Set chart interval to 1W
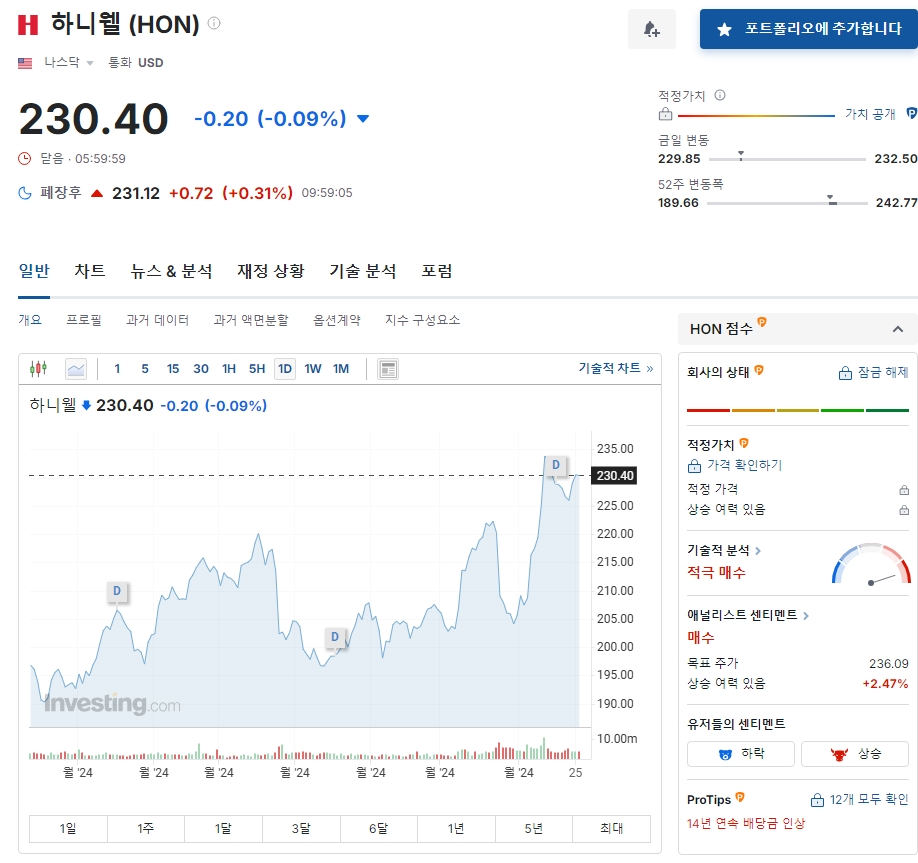This screenshot has height=863, width=918. pos(313,369)
